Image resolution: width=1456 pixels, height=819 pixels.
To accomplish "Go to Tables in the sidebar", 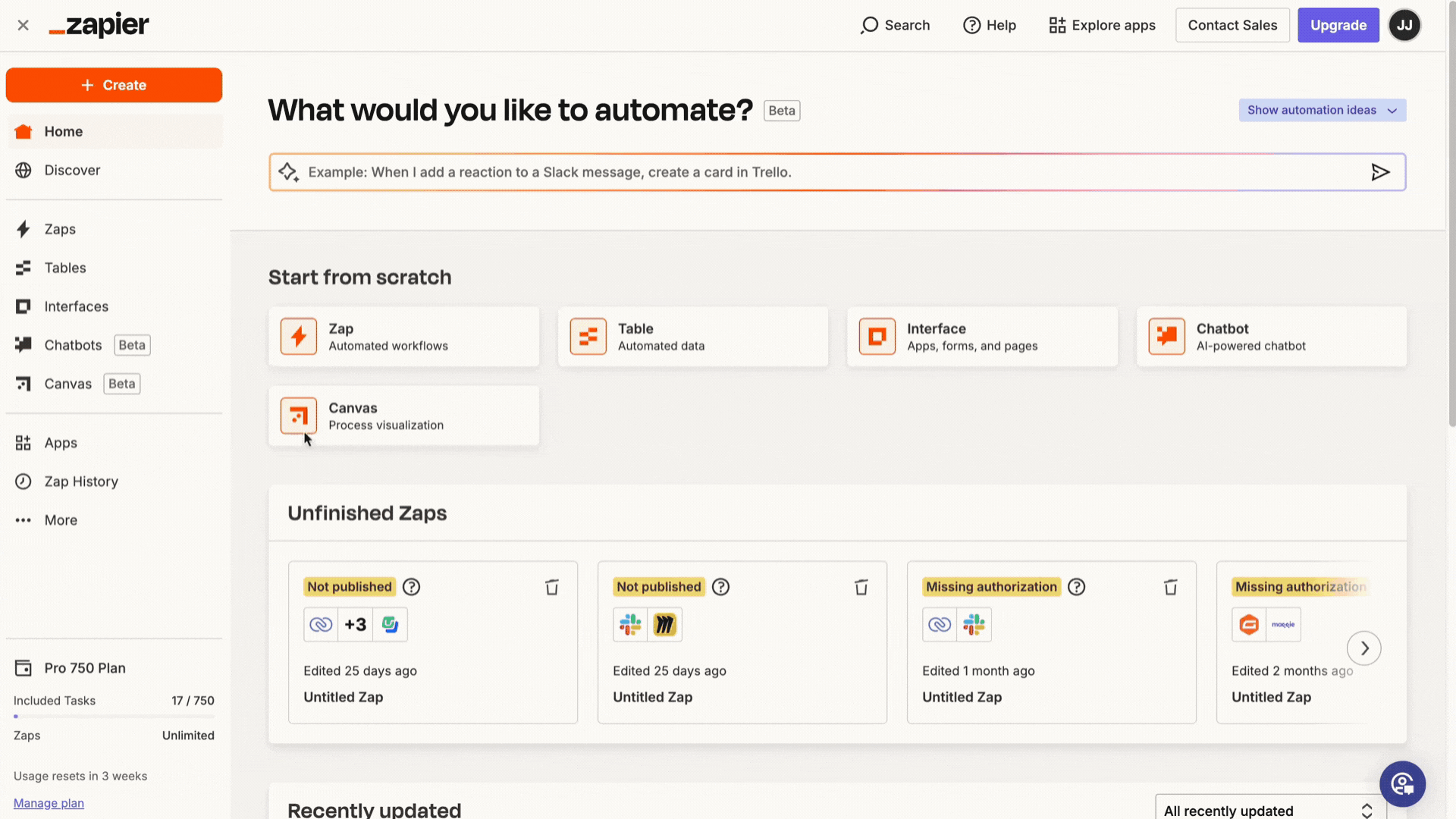I will (x=65, y=268).
